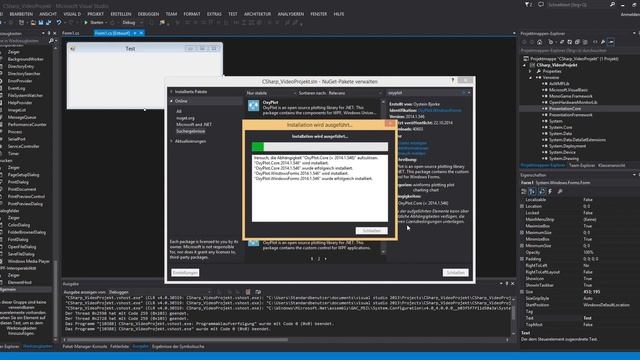Click the save all icon in toolbar

(48, 22)
